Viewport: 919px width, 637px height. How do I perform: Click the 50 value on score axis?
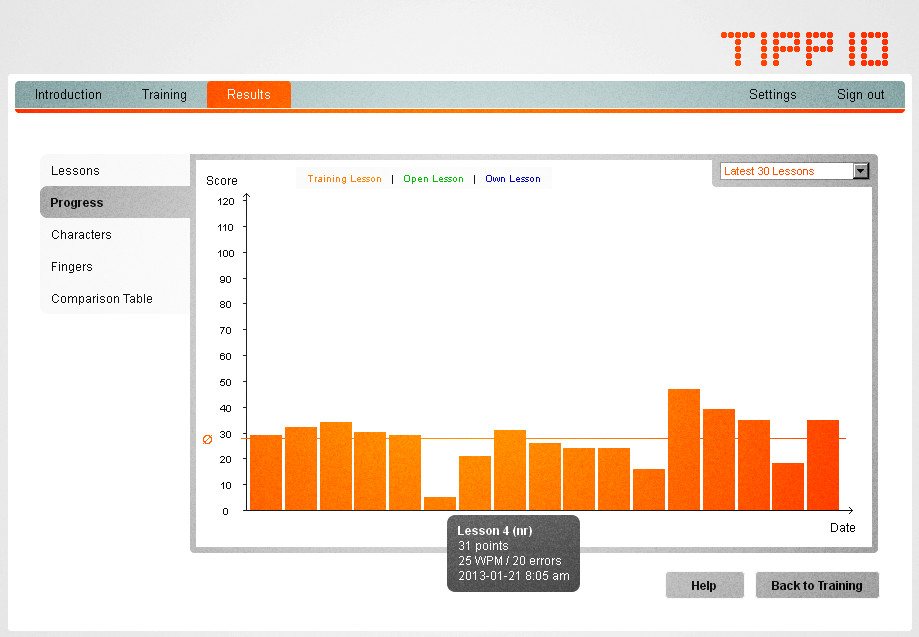click(226, 382)
